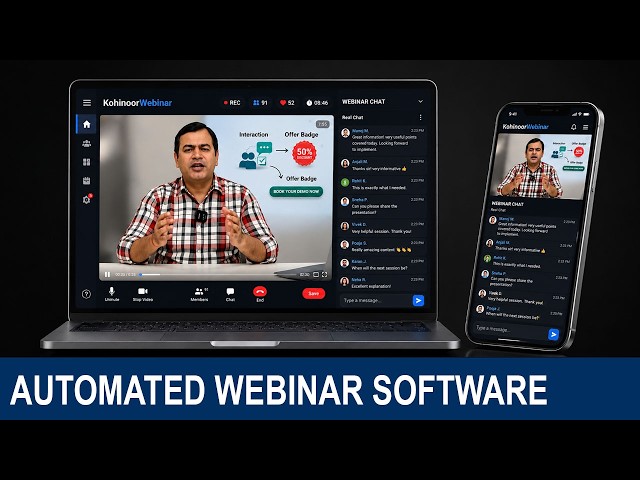Send the message on phone
Image resolution: width=640 pixels, height=480 pixels.
[553, 335]
